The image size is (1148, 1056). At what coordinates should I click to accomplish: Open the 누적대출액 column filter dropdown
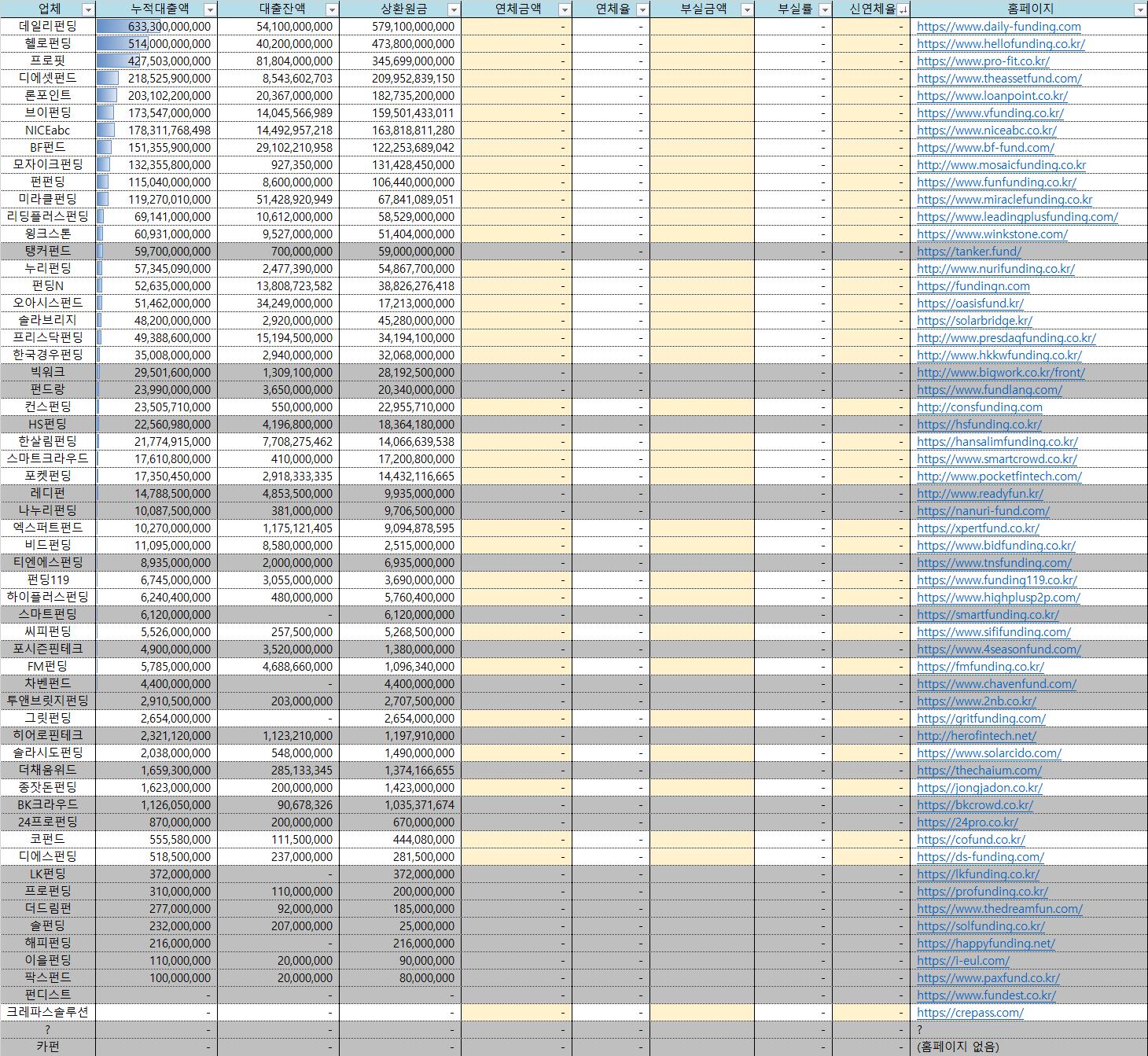(x=210, y=9)
